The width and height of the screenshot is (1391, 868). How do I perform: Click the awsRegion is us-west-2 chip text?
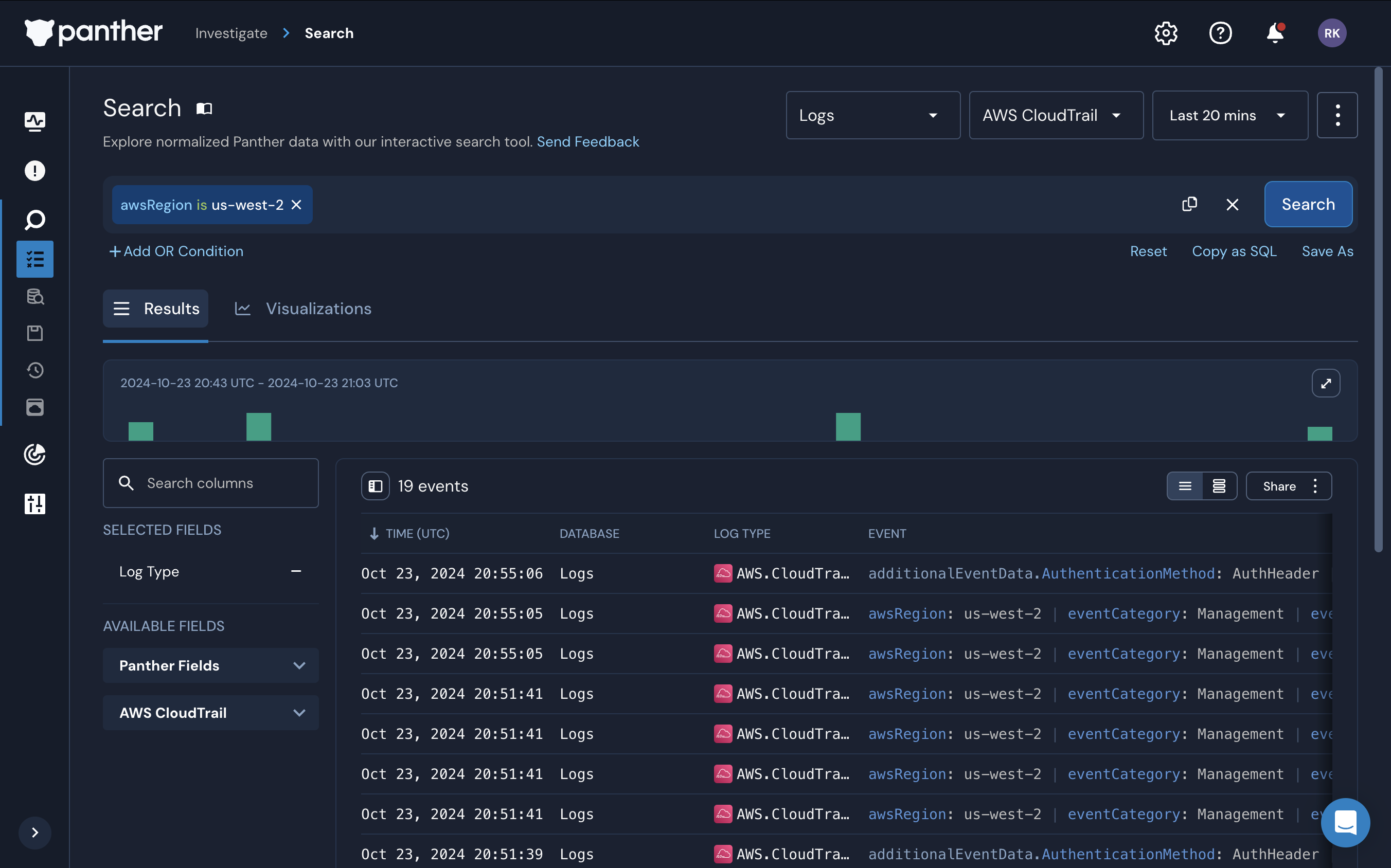(202, 205)
